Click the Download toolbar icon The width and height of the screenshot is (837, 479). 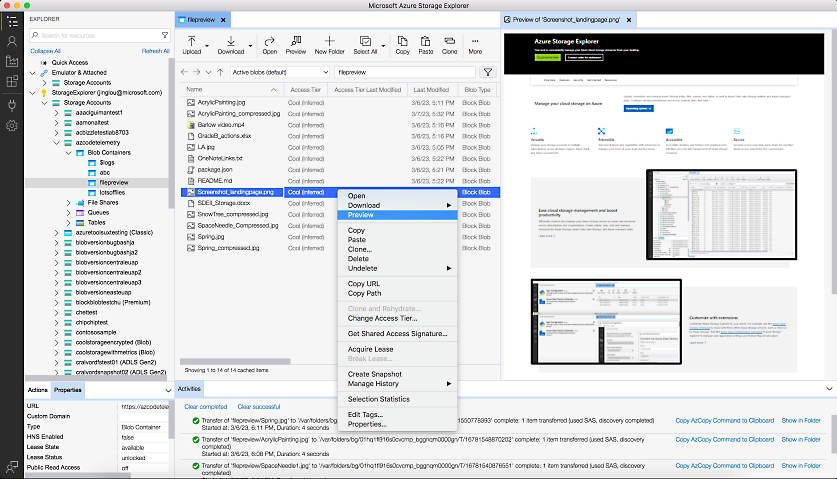(230, 41)
